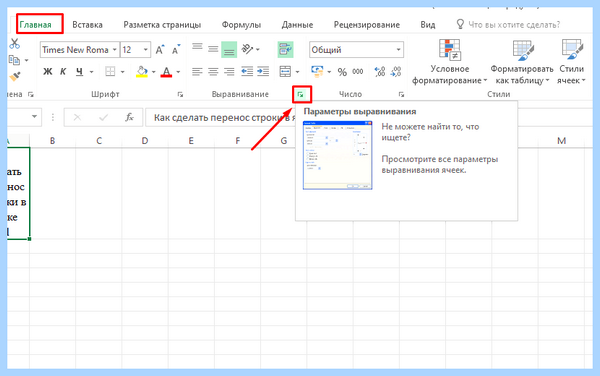Click the text orientation icon

click(247, 49)
